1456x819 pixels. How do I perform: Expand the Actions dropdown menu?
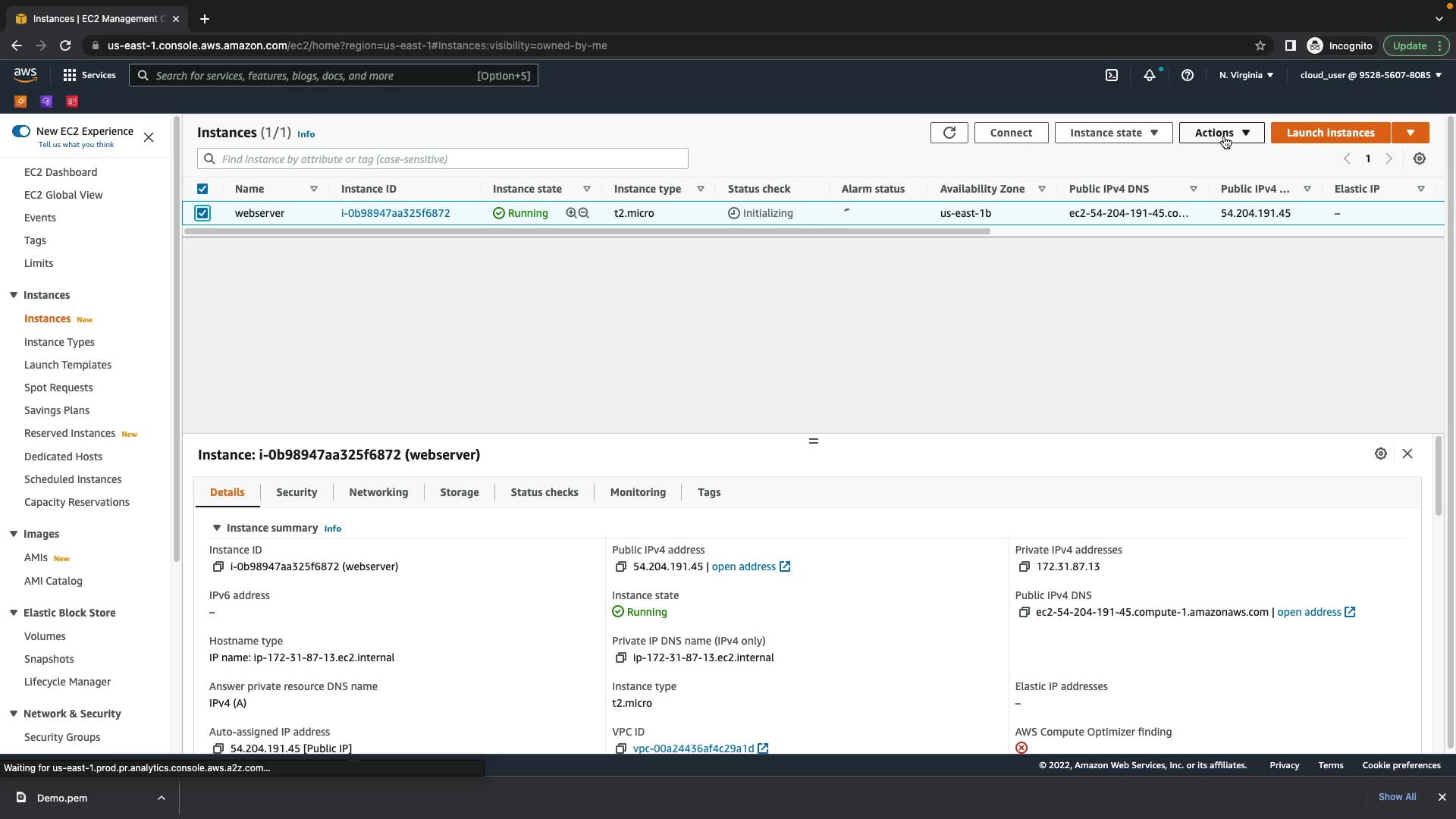1221,133
